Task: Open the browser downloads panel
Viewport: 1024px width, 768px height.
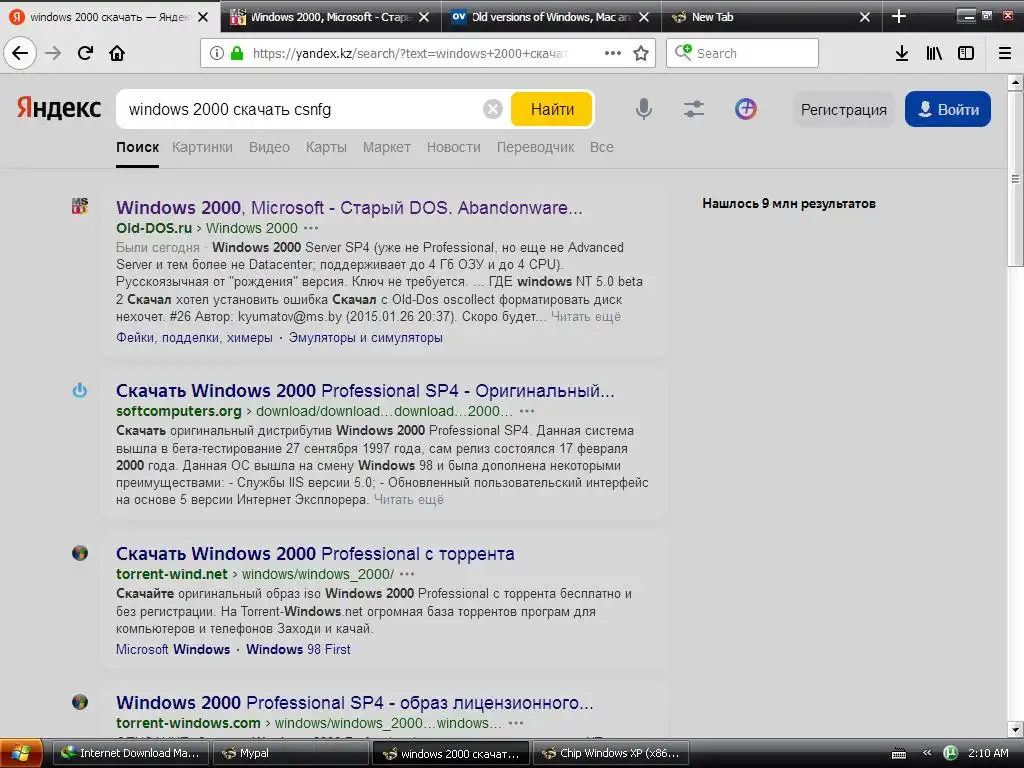Action: coord(902,53)
